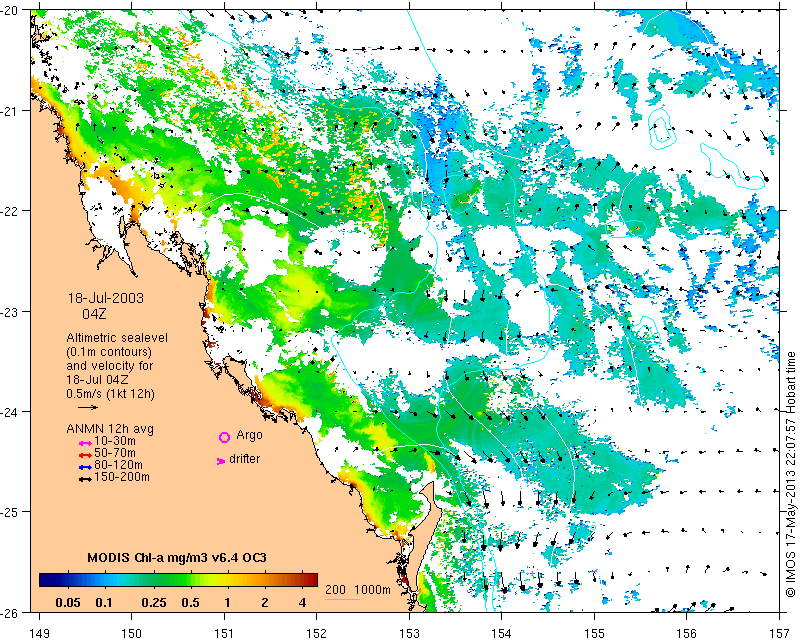Click the magenta Argo circle marker
This screenshot has width=800, height=640.
tap(224, 437)
